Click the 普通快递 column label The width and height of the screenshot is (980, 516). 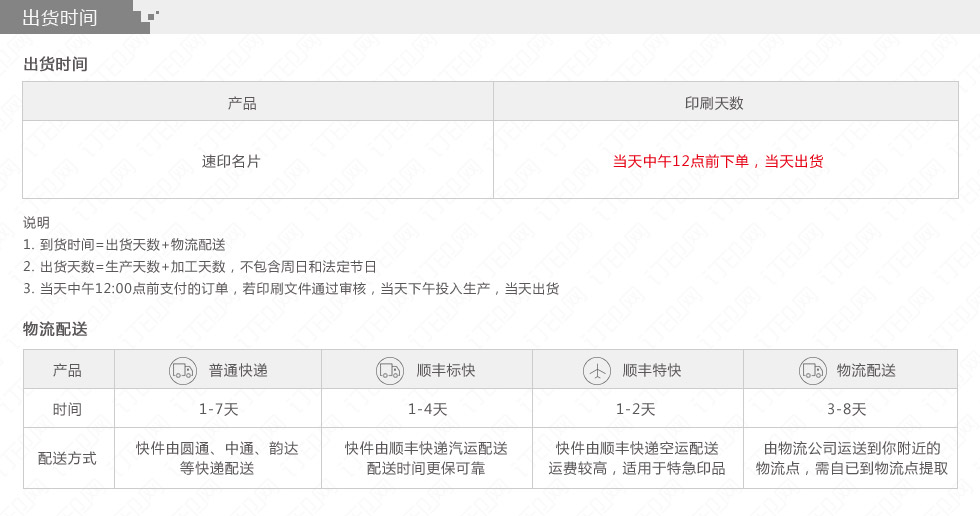238,371
